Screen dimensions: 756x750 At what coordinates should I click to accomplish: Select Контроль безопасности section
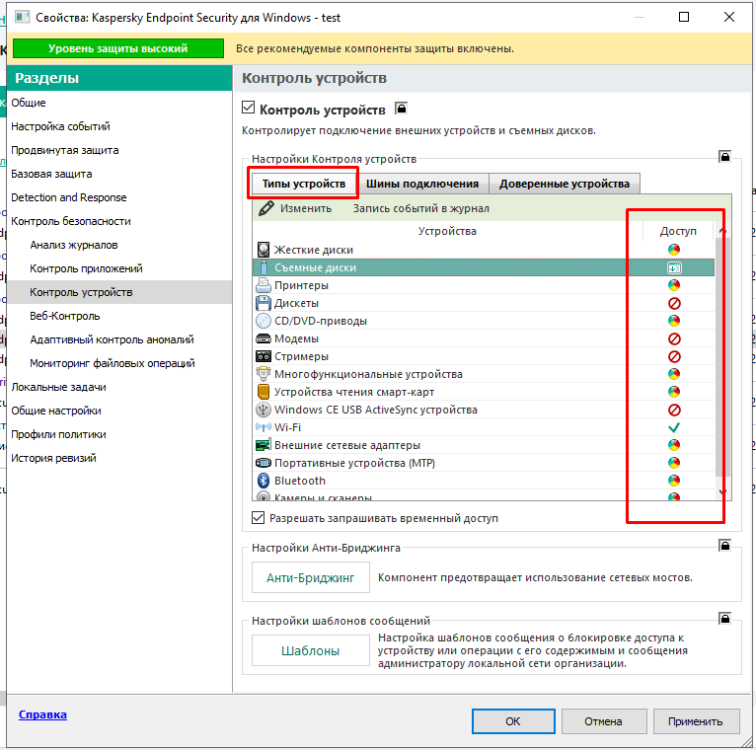coord(71,221)
